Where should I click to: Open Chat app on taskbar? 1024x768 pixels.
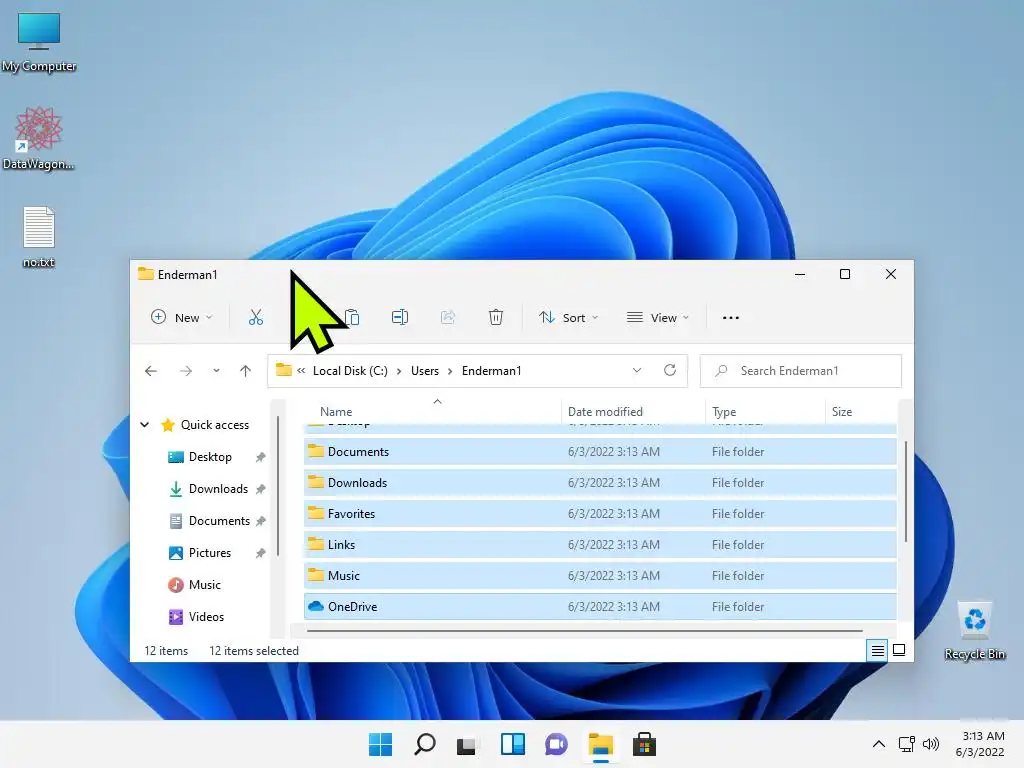click(556, 744)
